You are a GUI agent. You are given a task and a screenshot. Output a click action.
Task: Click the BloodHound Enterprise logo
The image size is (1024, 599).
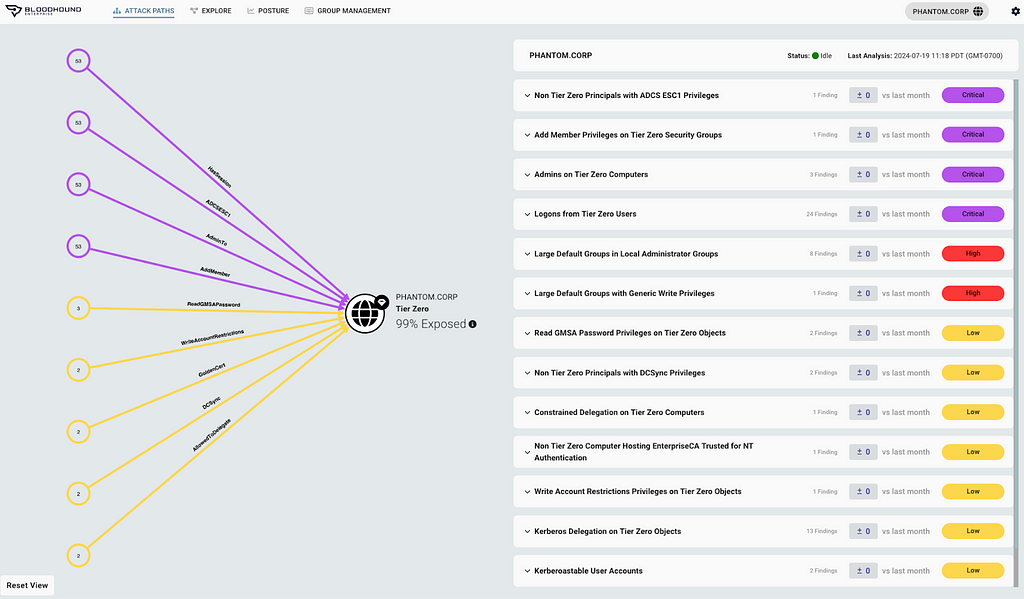click(44, 11)
